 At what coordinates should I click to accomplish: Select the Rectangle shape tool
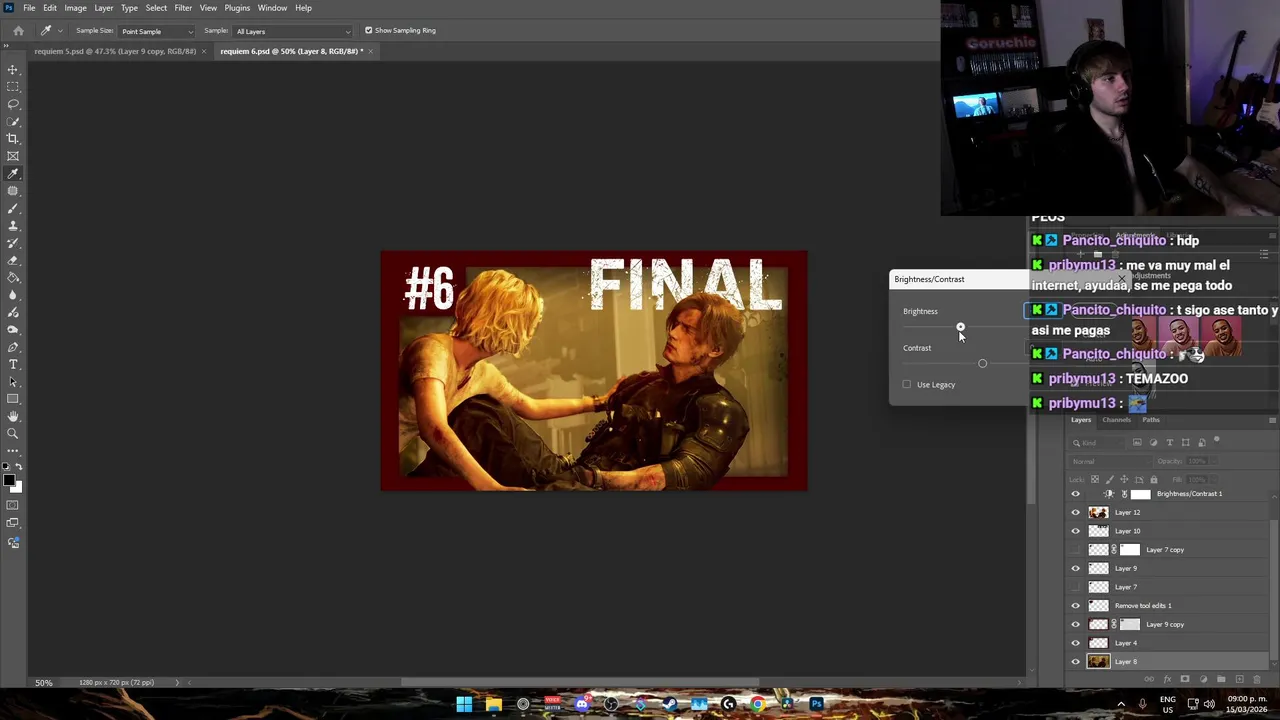[x=13, y=398]
